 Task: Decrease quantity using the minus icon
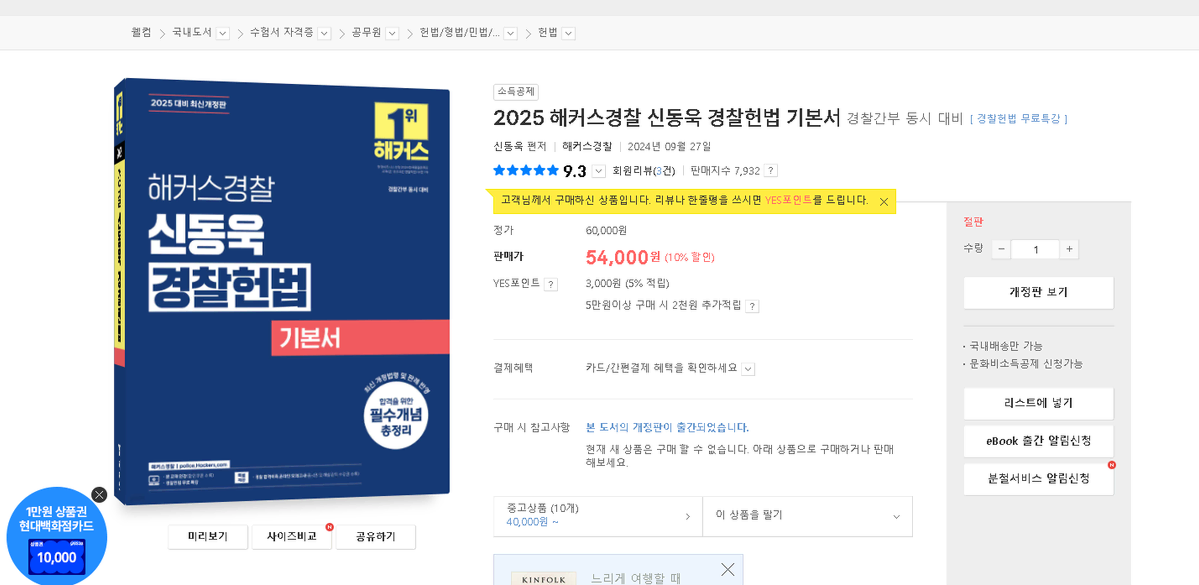coord(1000,249)
